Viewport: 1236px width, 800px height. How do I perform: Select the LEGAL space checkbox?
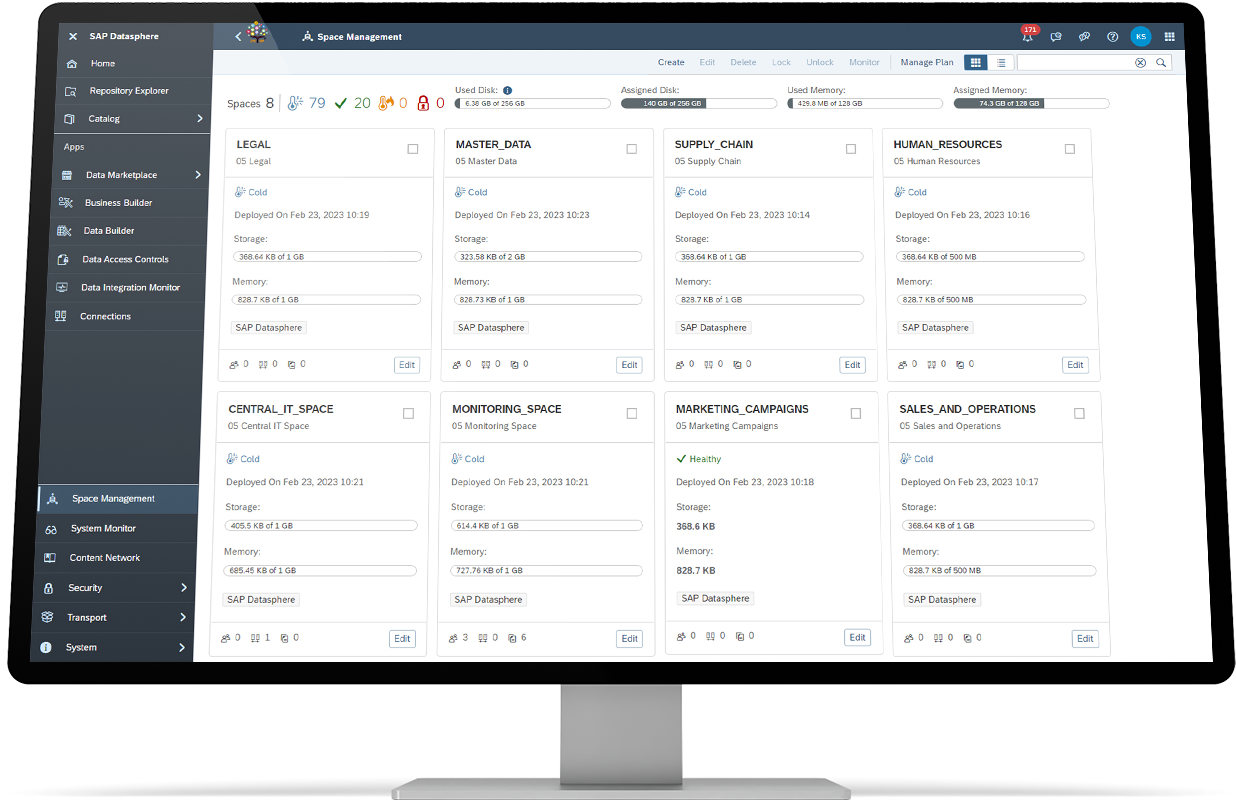tap(413, 149)
